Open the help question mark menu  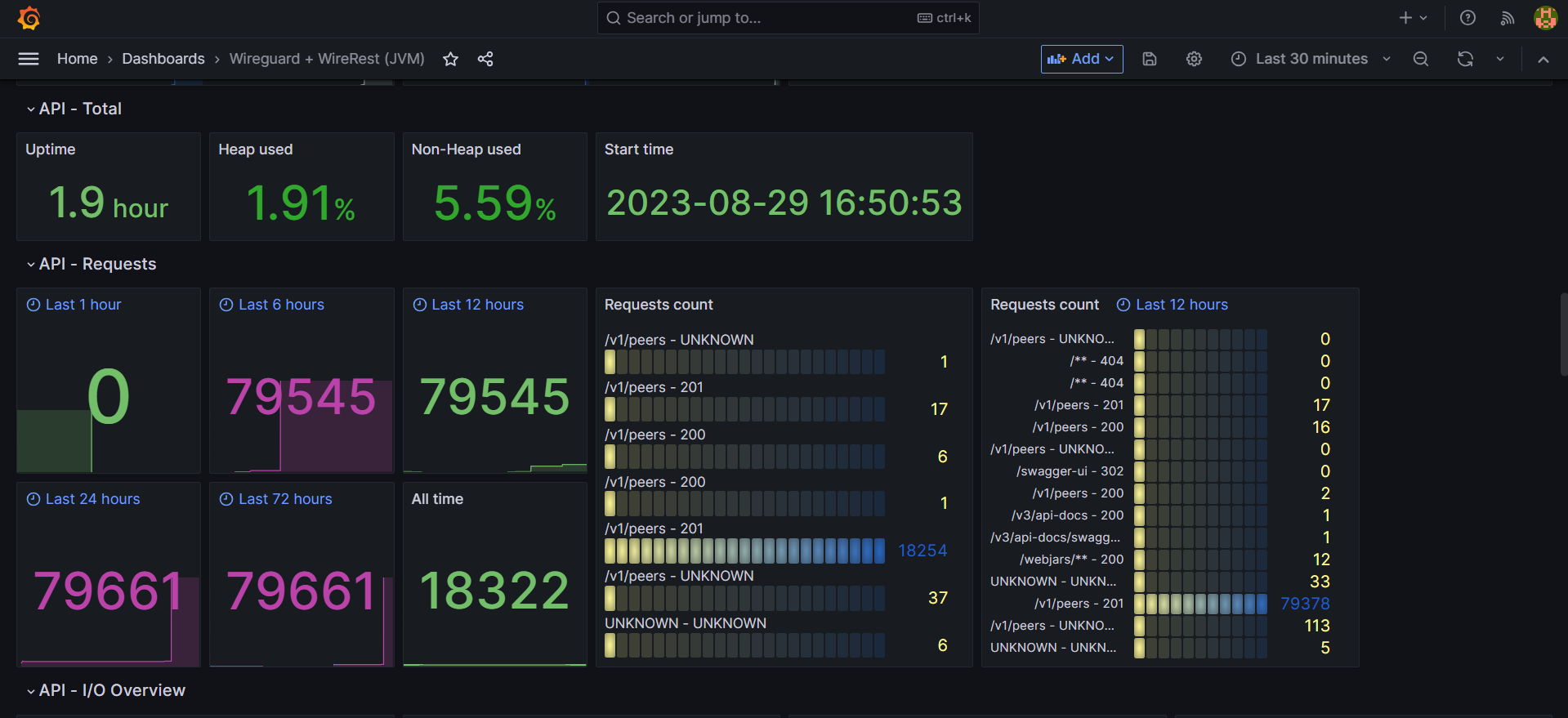(x=1467, y=18)
